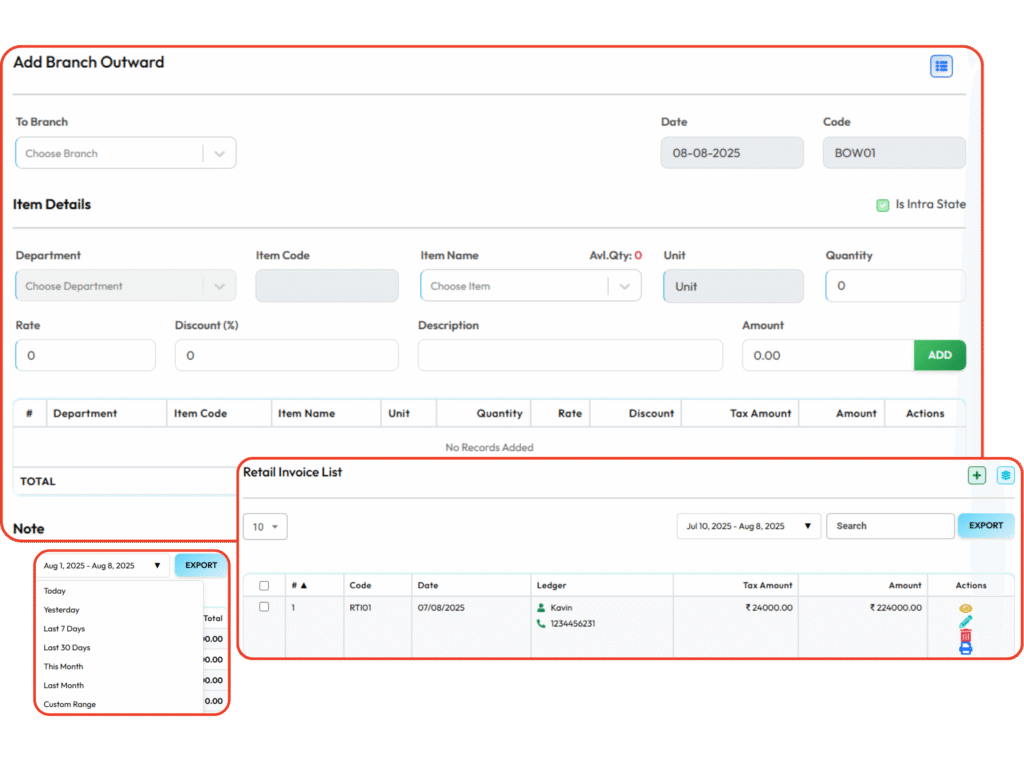Click the green plus icon in Retail Invoice List

[977, 476]
